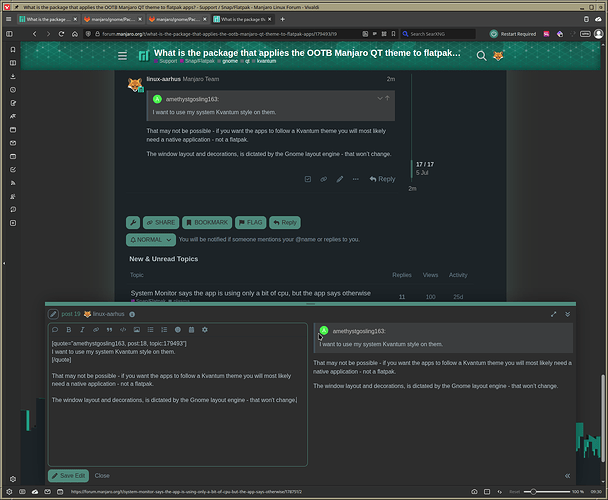Click the pencil edit icon beside post 19
This screenshot has width=608, height=500.
pos(53,314)
